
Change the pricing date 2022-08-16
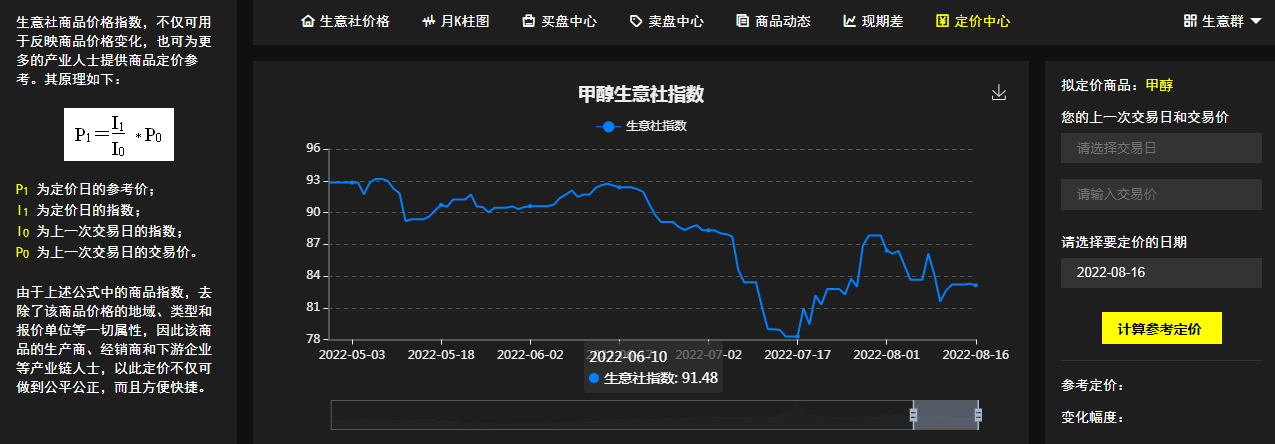(1159, 273)
